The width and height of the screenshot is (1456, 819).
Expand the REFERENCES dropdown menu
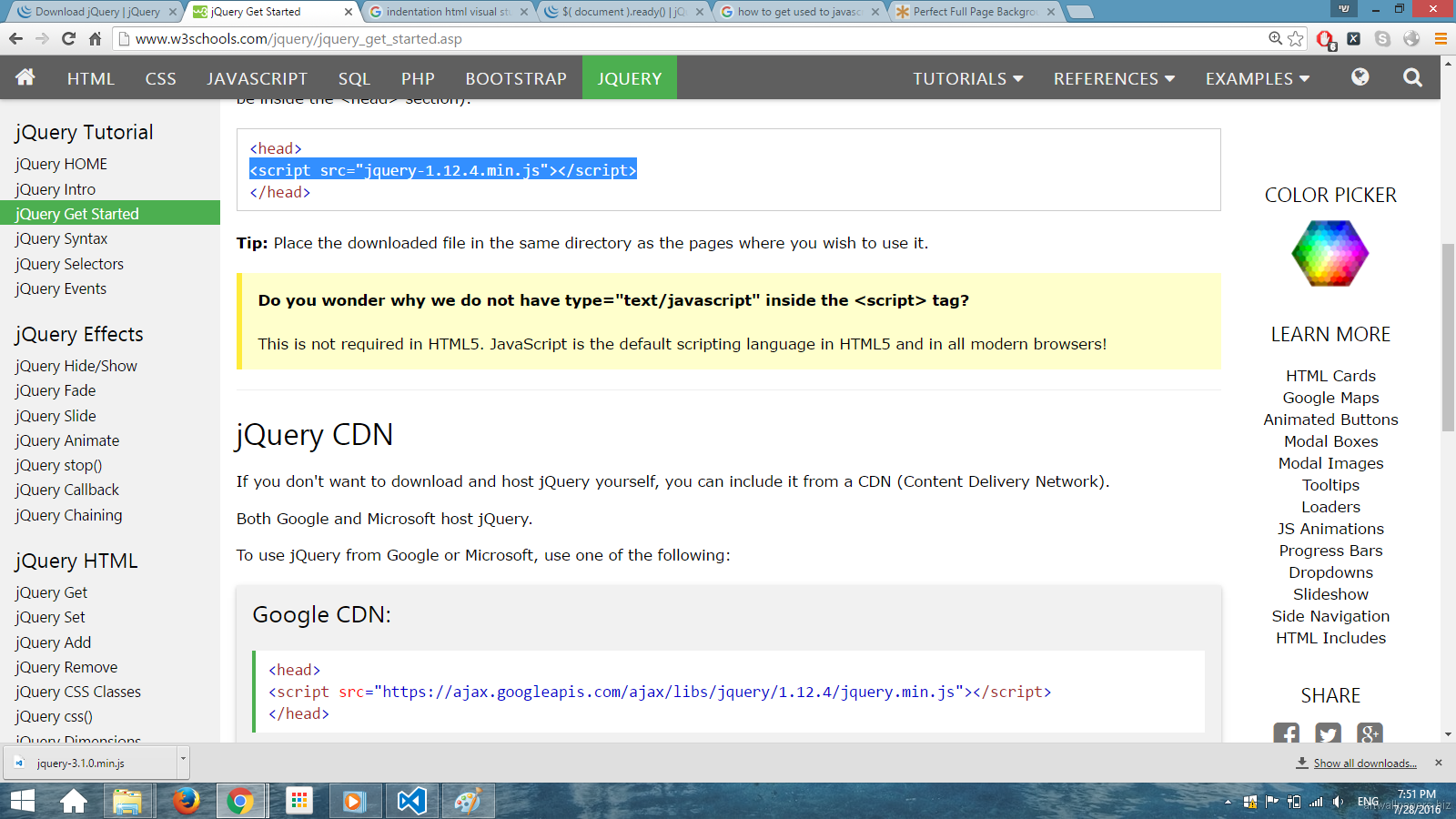click(x=1114, y=78)
